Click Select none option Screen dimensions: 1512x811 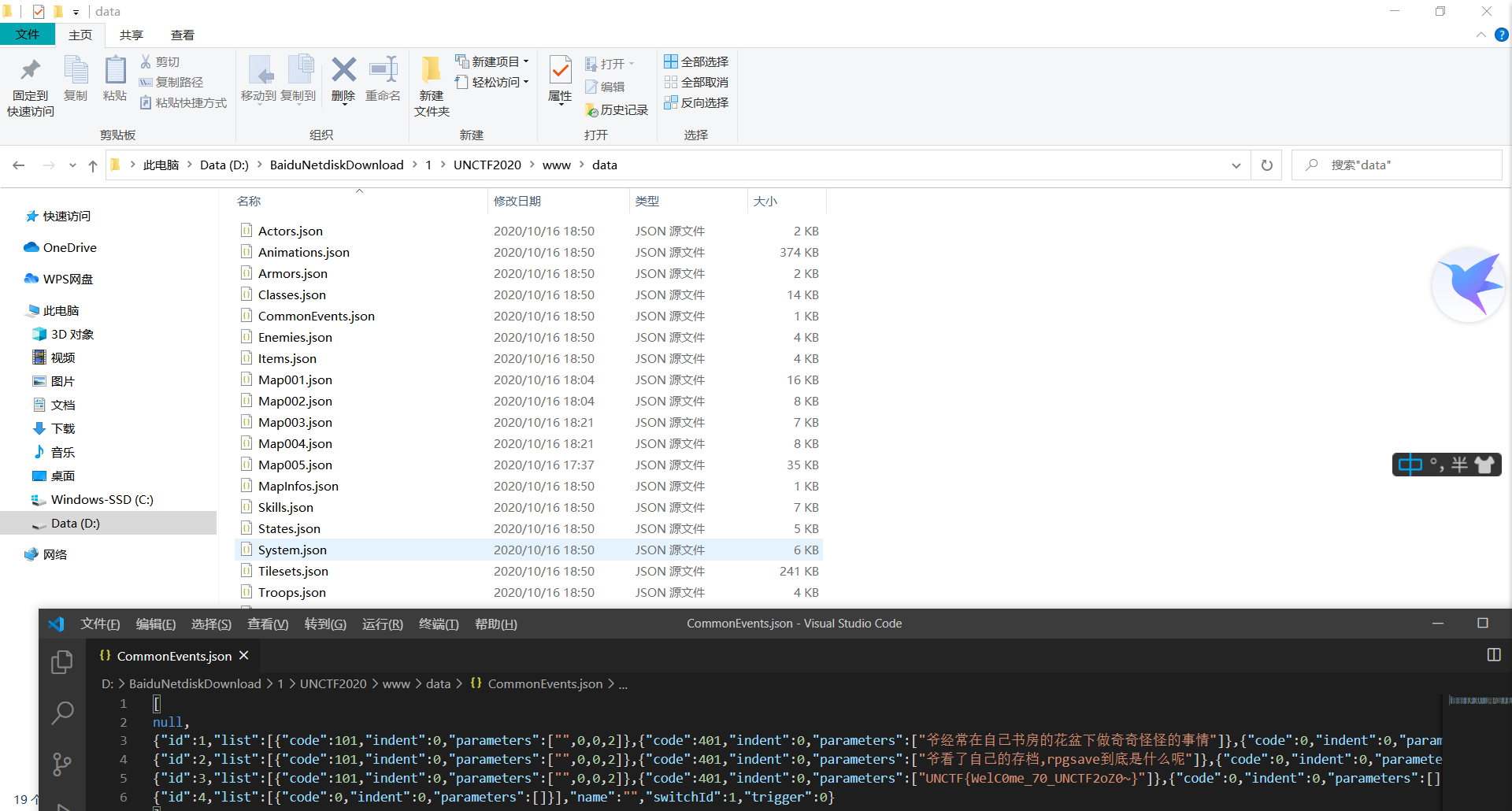[x=696, y=82]
